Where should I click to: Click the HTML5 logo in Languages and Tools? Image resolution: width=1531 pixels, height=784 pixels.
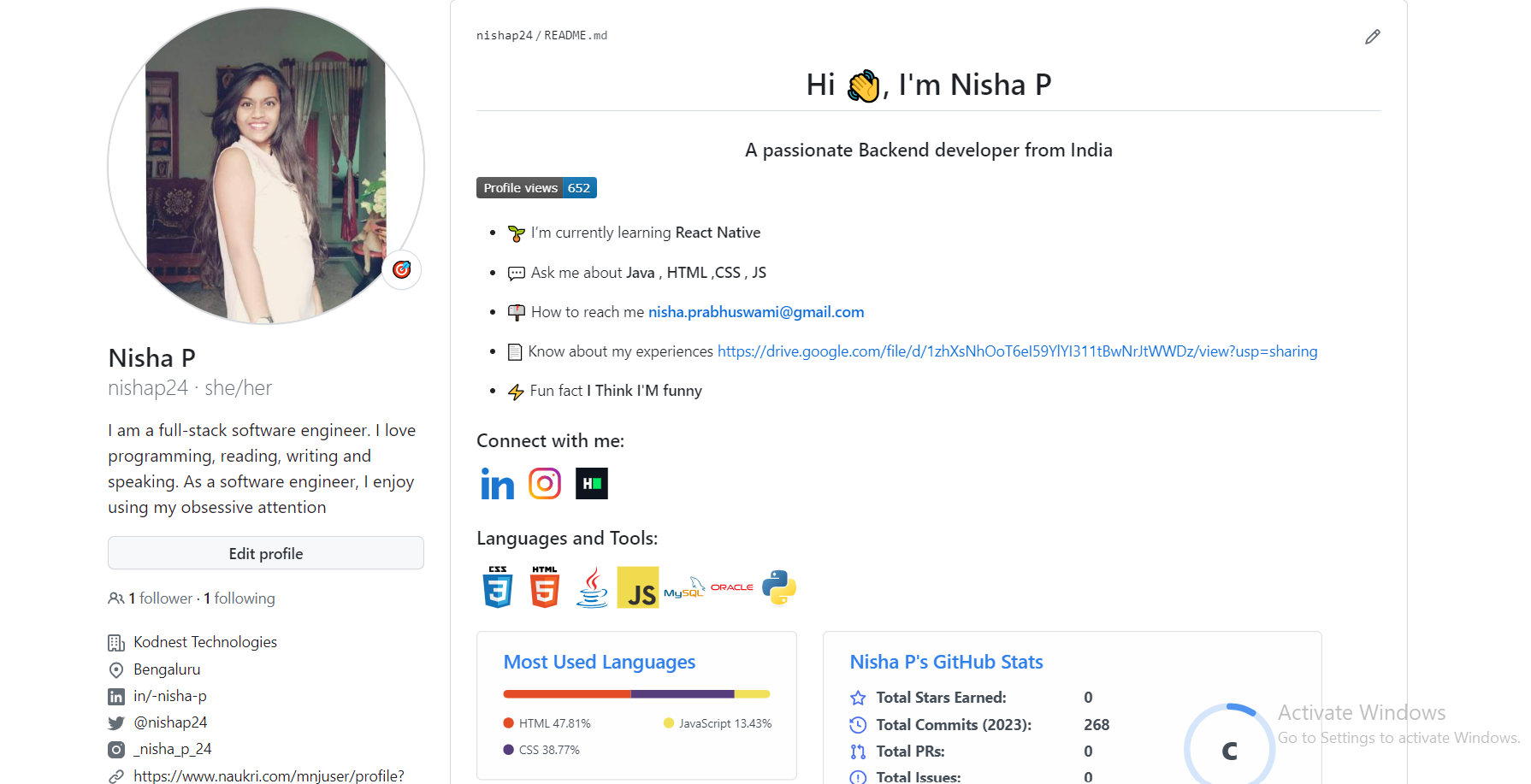coord(545,587)
